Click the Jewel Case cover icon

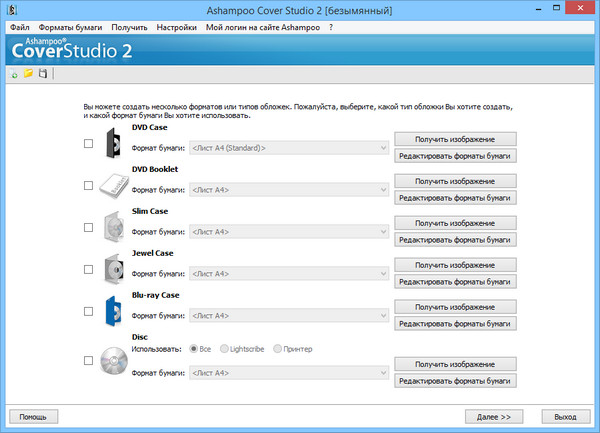113,271
